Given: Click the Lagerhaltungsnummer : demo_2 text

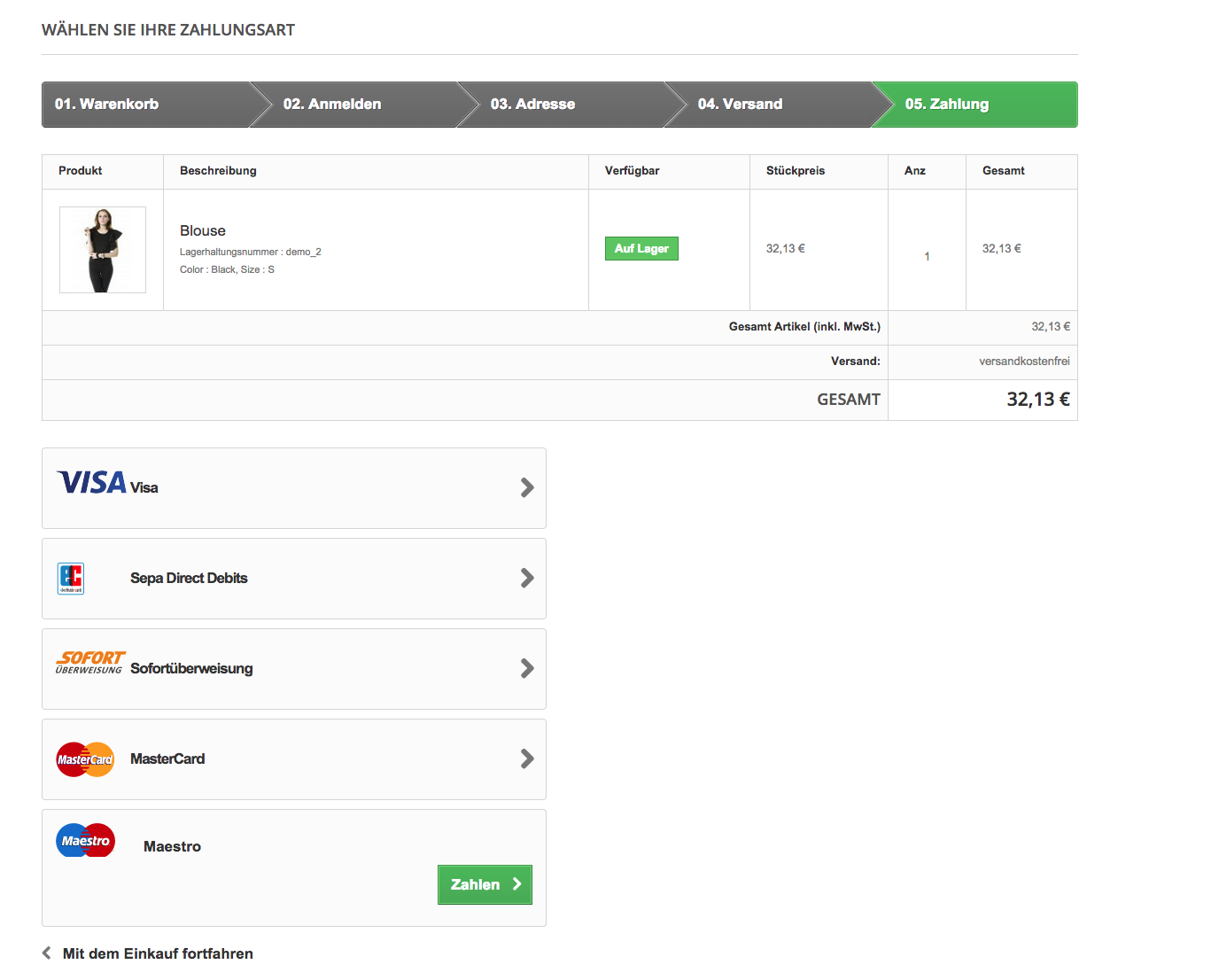Looking at the screenshot, I should coord(251,252).
